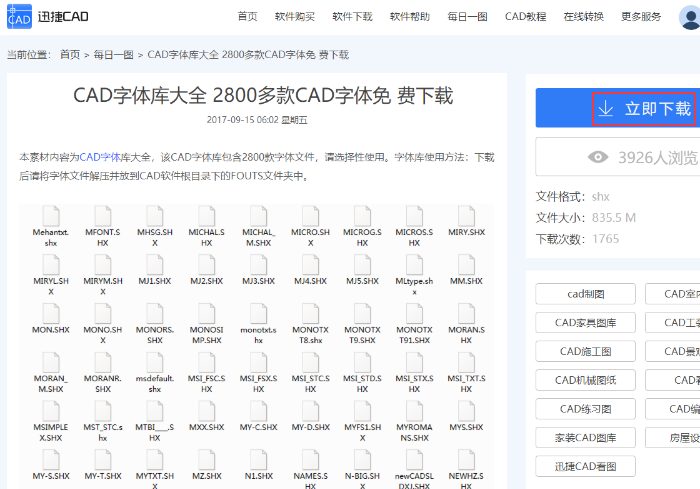Click the download count 1765
Screen dimensions: 700x489
point(605,238)
